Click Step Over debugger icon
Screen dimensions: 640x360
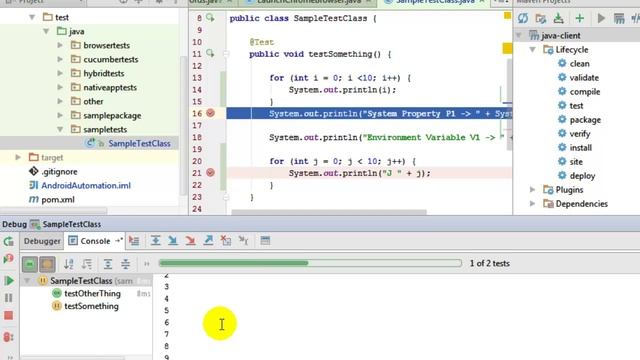(x=155, y=241)
